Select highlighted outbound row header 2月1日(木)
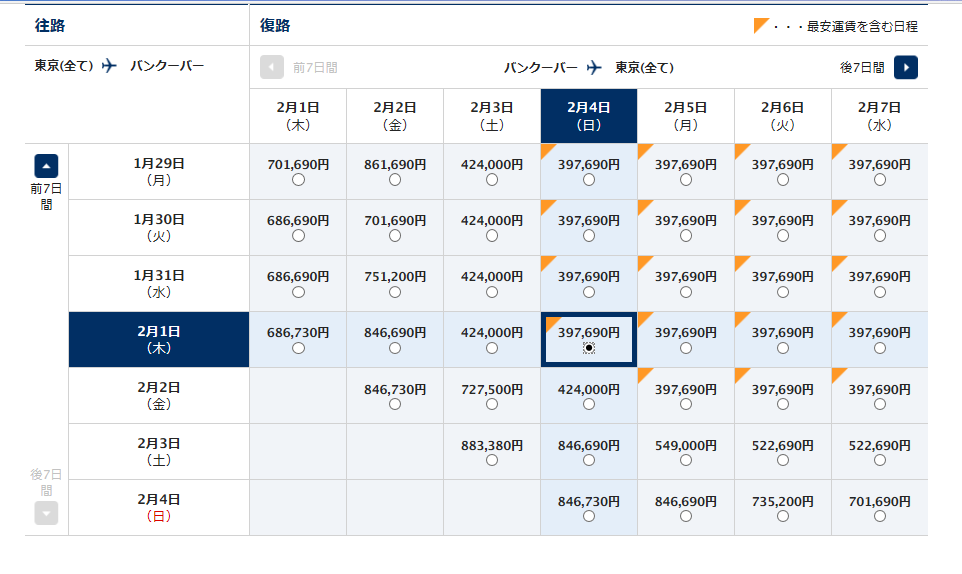The height and width of the screenshot is (574, 962). 159,340
